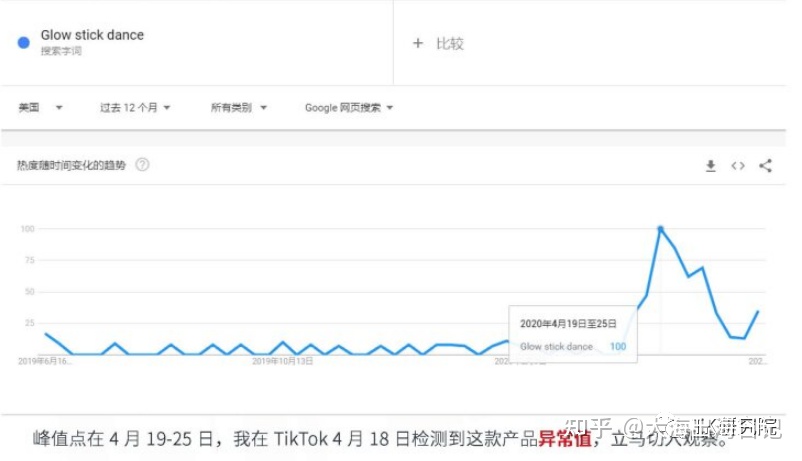
Task: Download the trend data as CSV
Action: point(710,166)
